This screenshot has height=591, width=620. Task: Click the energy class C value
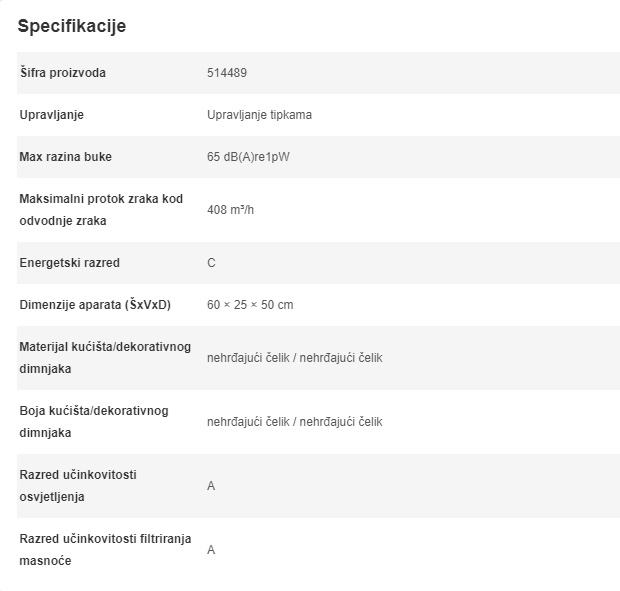click(211, 263)
